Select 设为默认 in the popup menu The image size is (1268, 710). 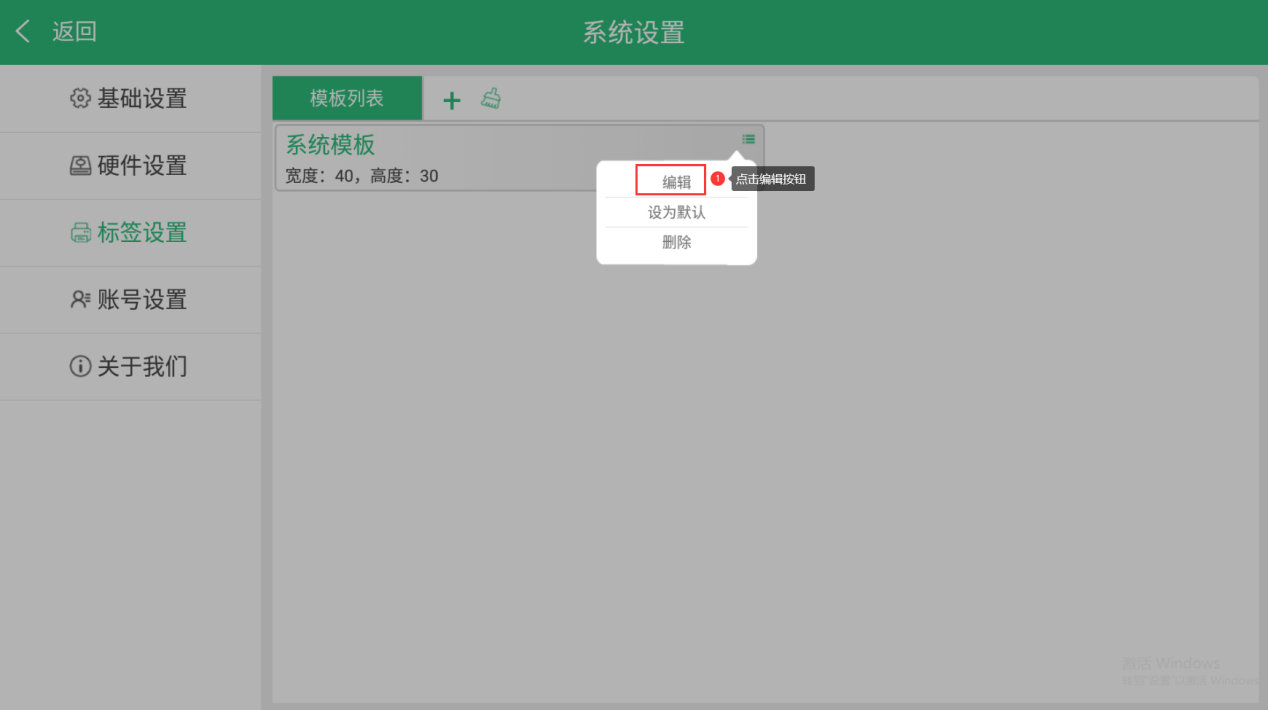point(676,212)
